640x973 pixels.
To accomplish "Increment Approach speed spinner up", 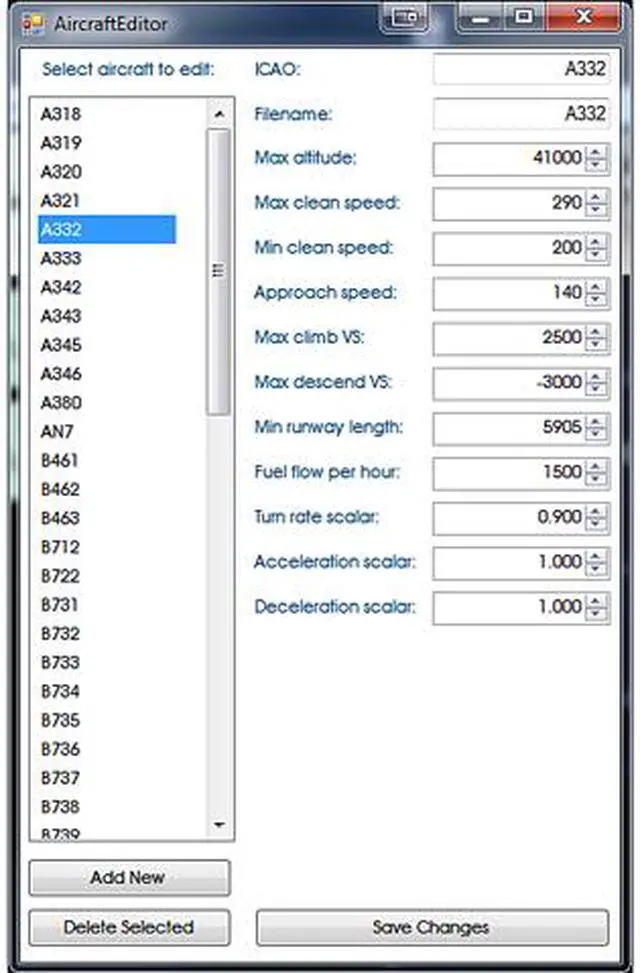I will pyautogui.click(x=597, y=287).
